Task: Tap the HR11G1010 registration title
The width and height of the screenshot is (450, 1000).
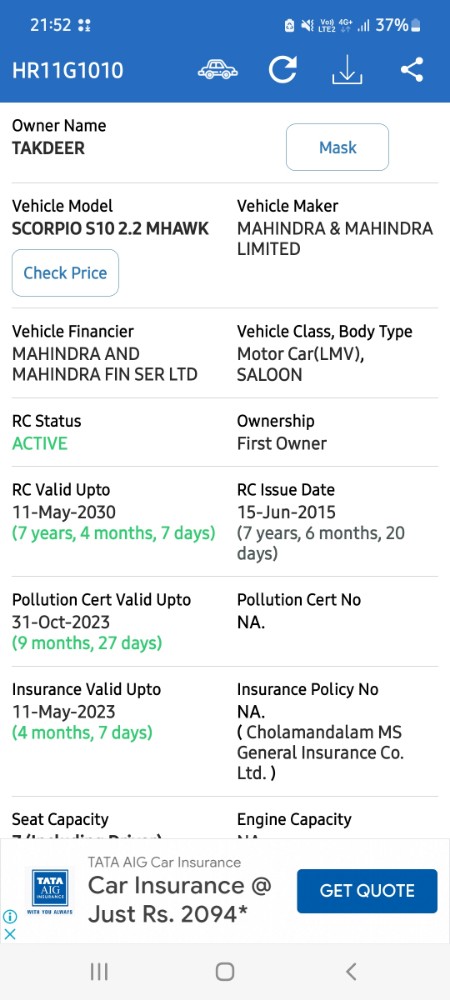Action: 68,70
